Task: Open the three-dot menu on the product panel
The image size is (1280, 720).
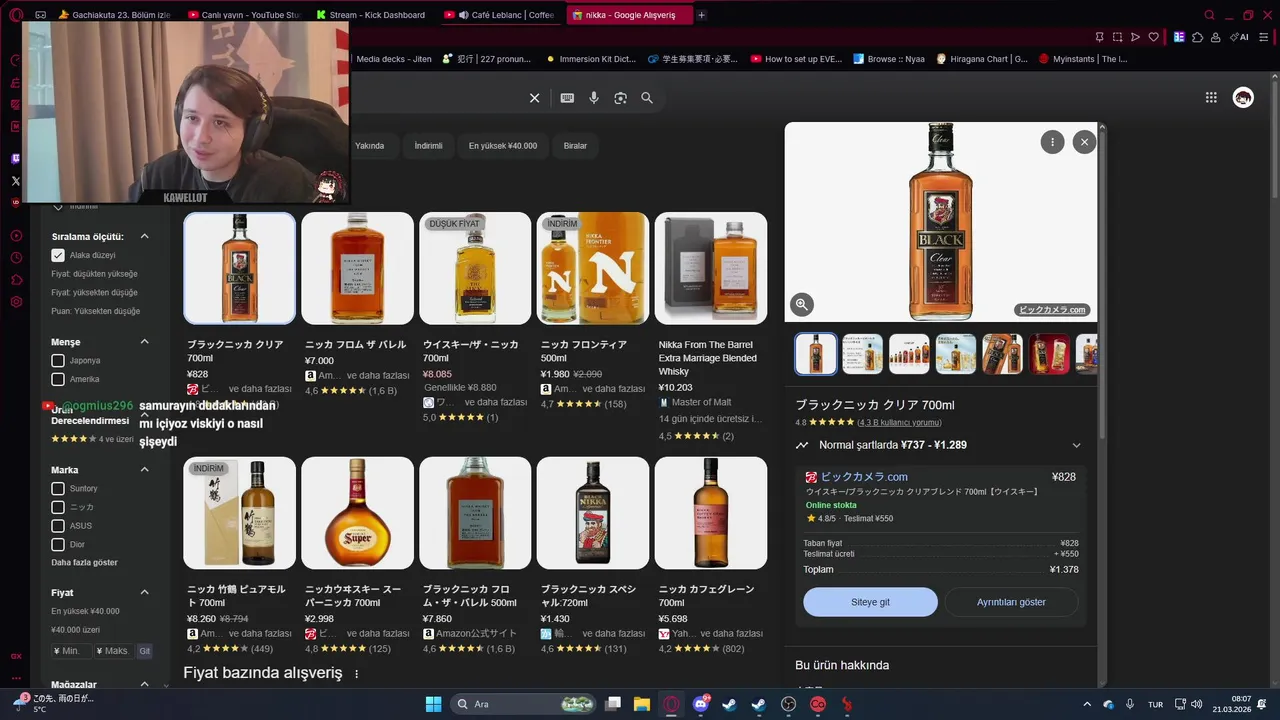Action: (1052, 142)
